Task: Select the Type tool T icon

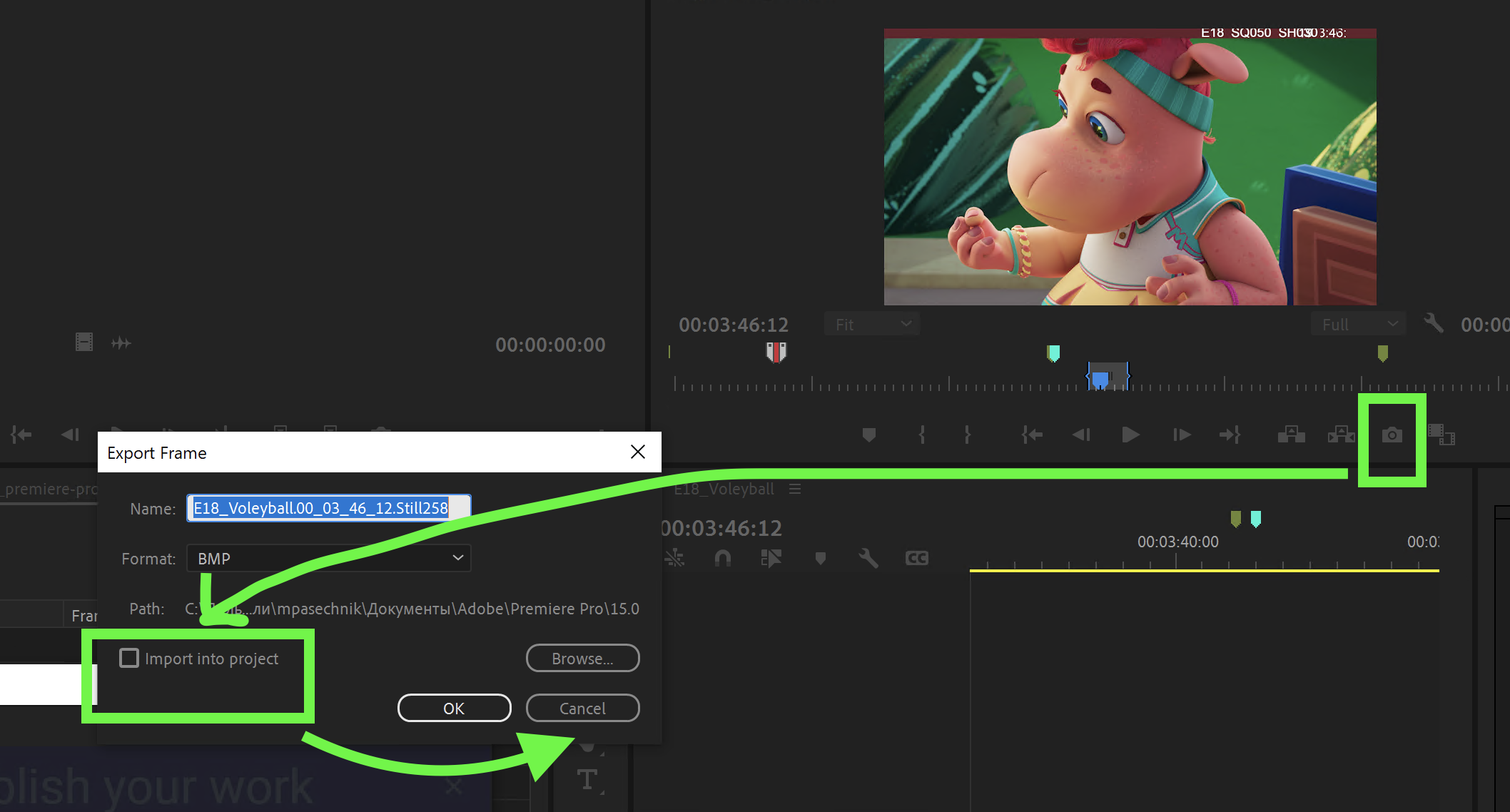Action: pyautogui.click(x=587, y=779)
